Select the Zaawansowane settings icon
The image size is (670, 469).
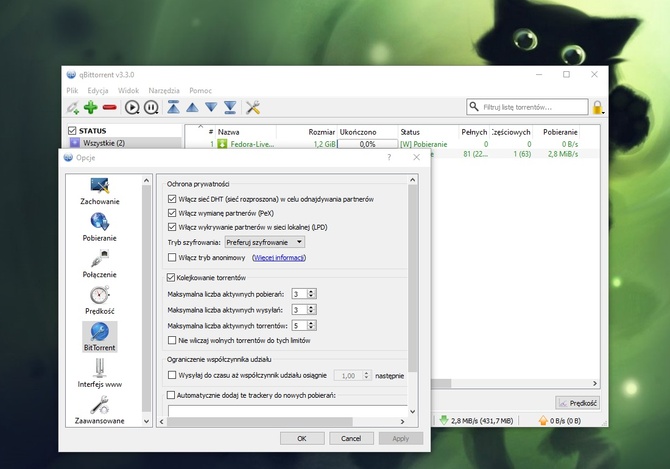pyautogui.click(x=100, y=409)
